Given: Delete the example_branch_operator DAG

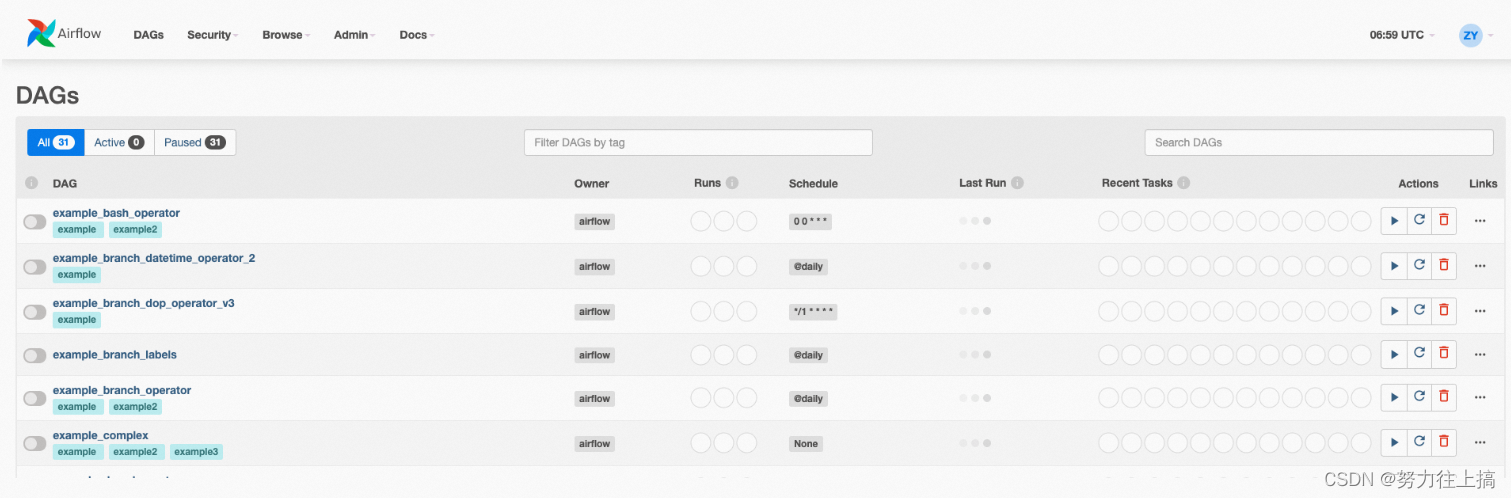Looking at the screenshot, I should 1443,398.
